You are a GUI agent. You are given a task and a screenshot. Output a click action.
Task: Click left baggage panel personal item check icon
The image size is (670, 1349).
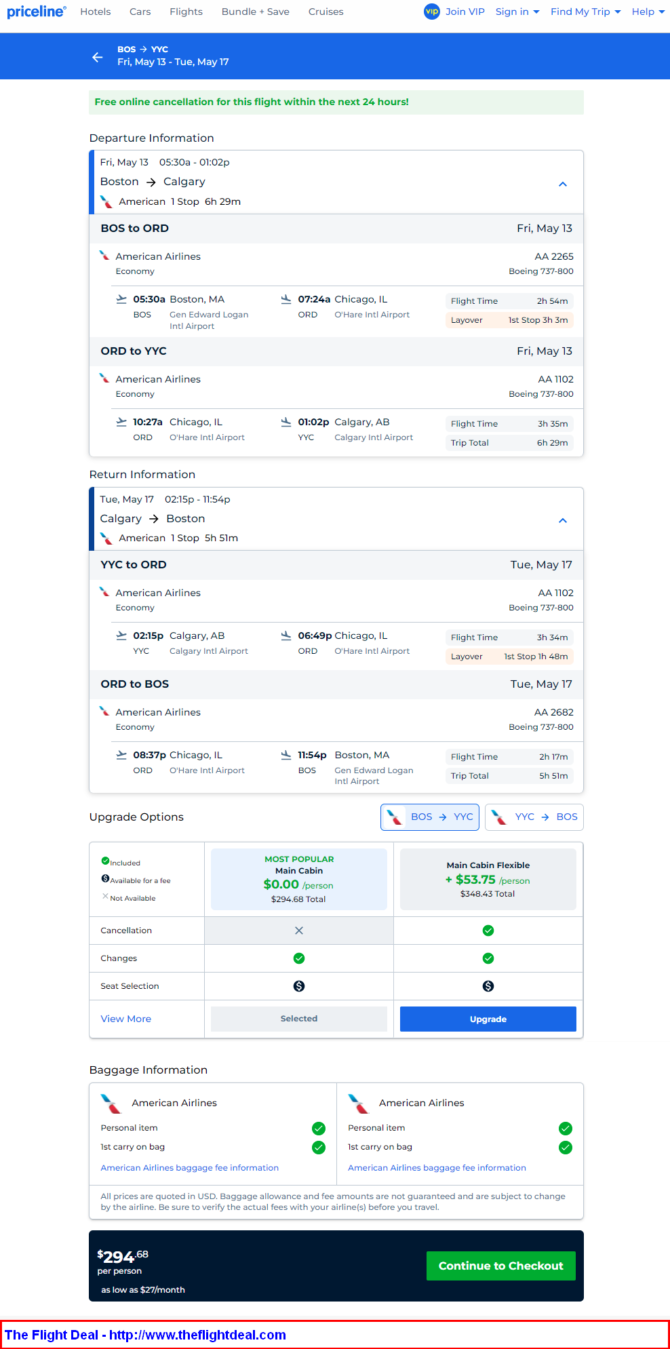coord(319,1128)
